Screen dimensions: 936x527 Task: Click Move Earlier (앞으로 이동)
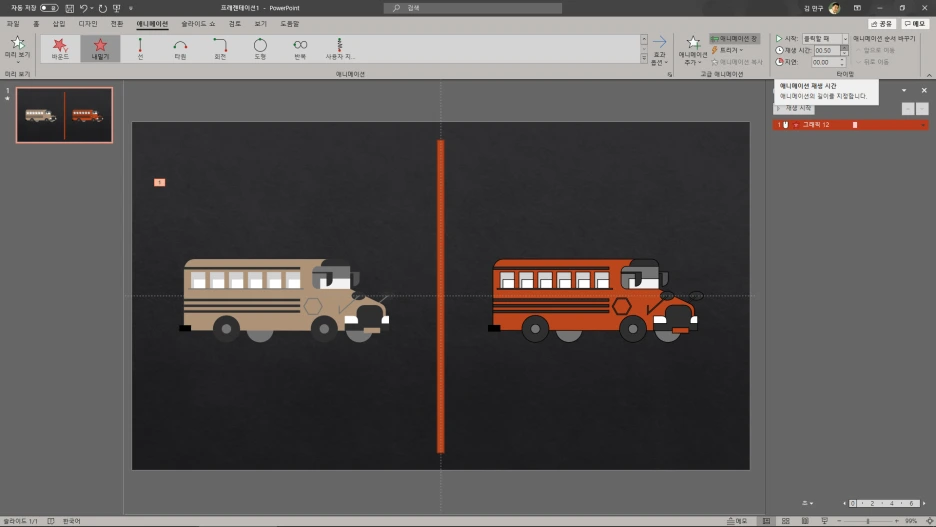coord(875,50)
